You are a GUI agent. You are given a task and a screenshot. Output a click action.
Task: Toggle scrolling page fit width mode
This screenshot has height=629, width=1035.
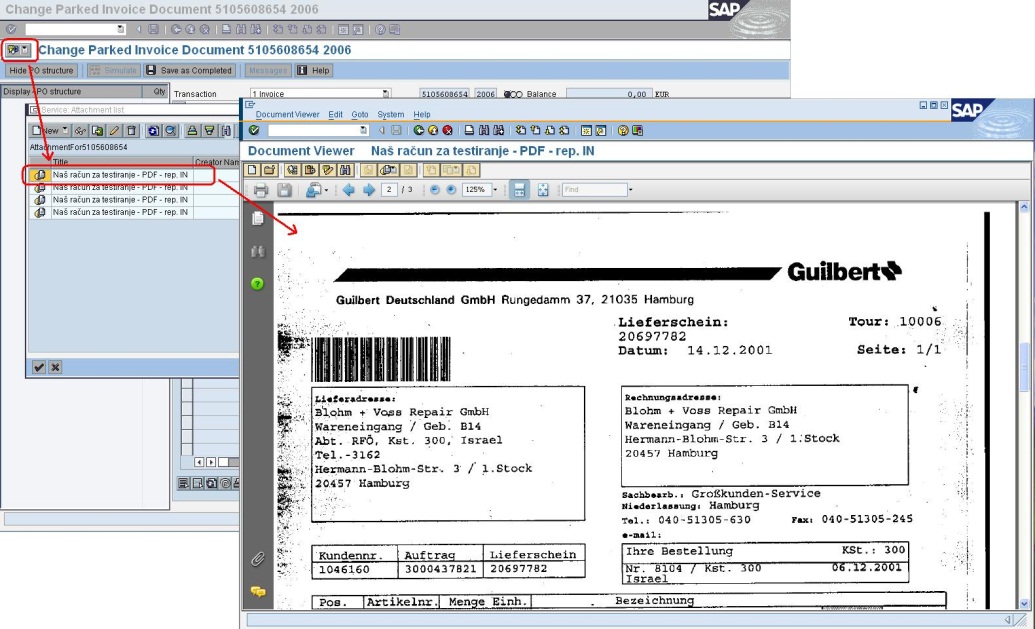(x=519, y=190)
